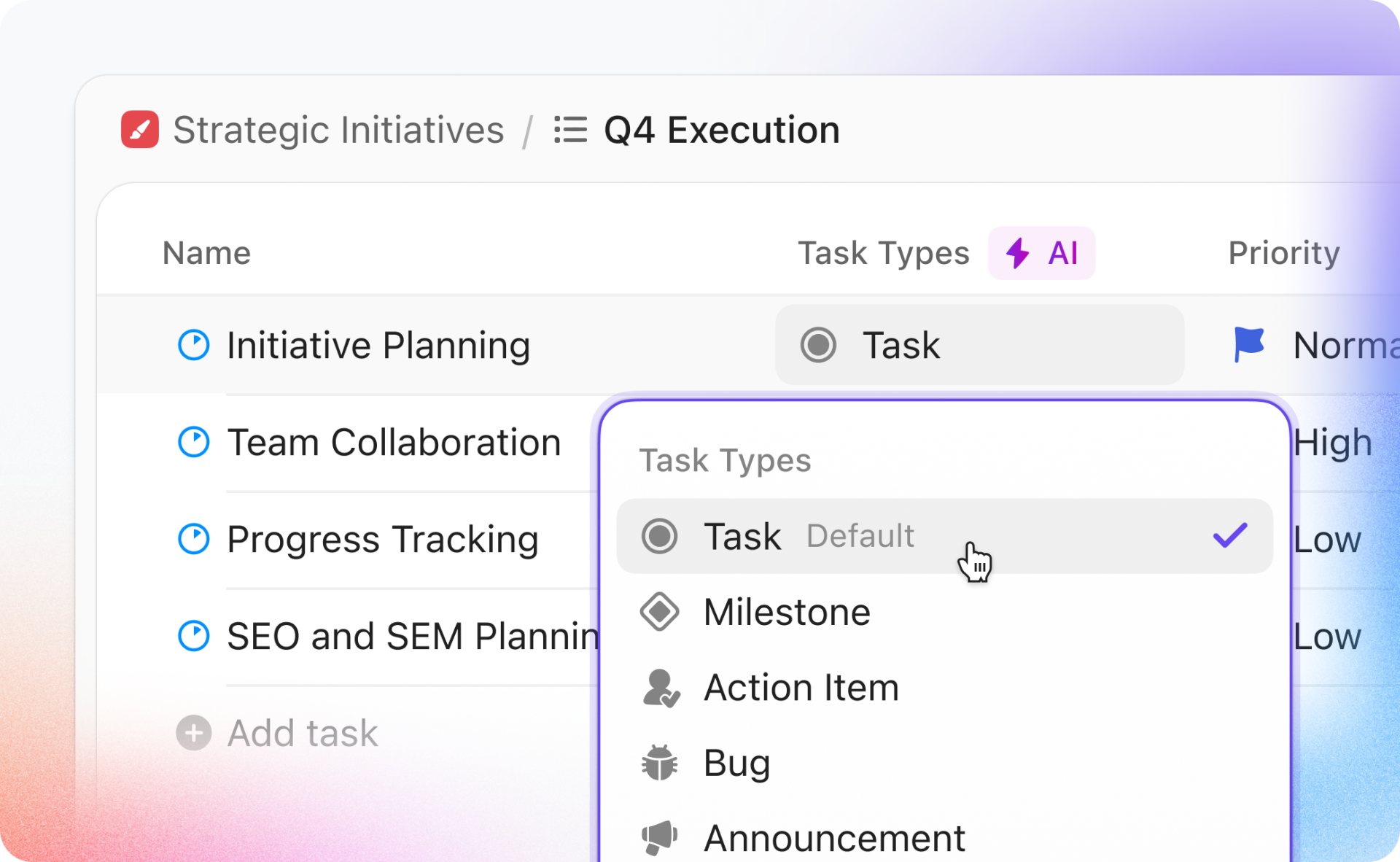Click the Action Item person icon
Screen dimensions: 1400x862
click(661, 688)
